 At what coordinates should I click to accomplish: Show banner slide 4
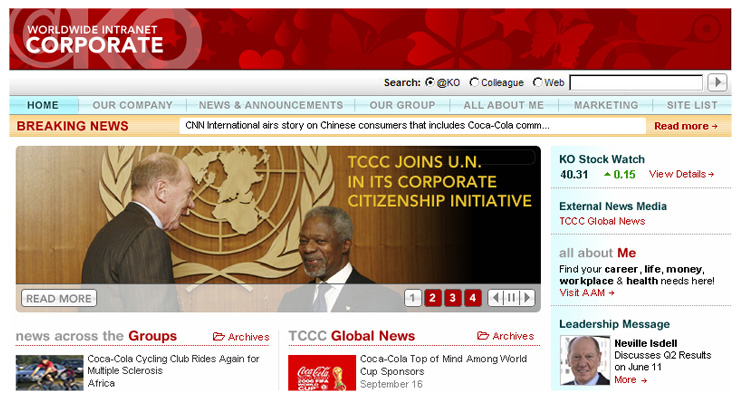pyautogui.click(x=473, y=298)
